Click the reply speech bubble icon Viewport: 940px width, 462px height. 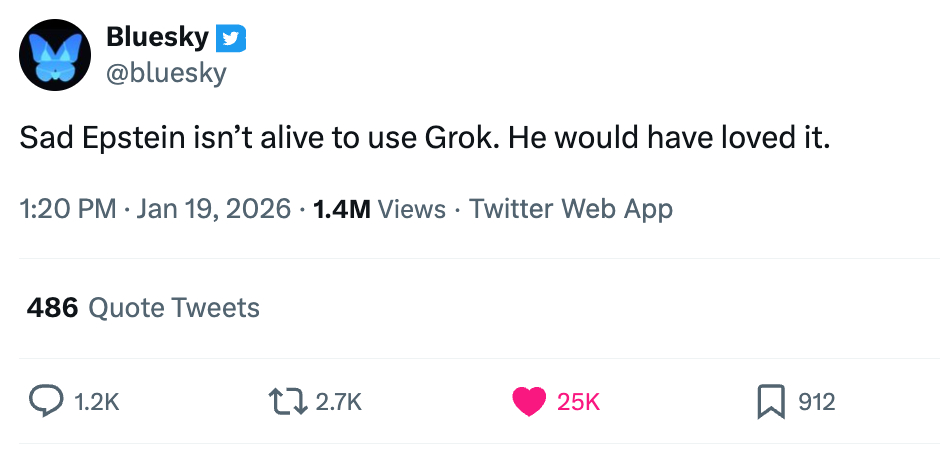pyautogui.click(x=46, y=401)
